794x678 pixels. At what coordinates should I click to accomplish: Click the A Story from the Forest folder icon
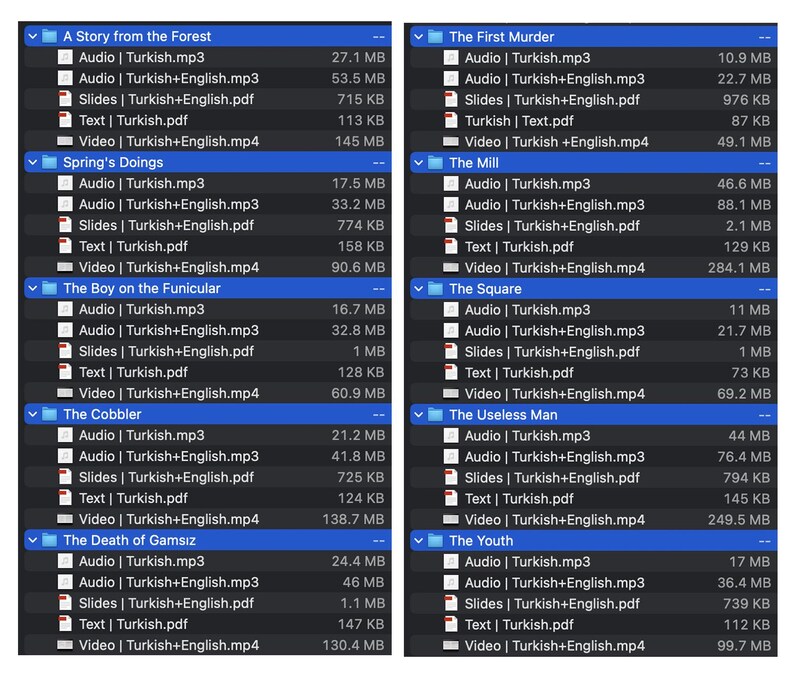point(49,36)
